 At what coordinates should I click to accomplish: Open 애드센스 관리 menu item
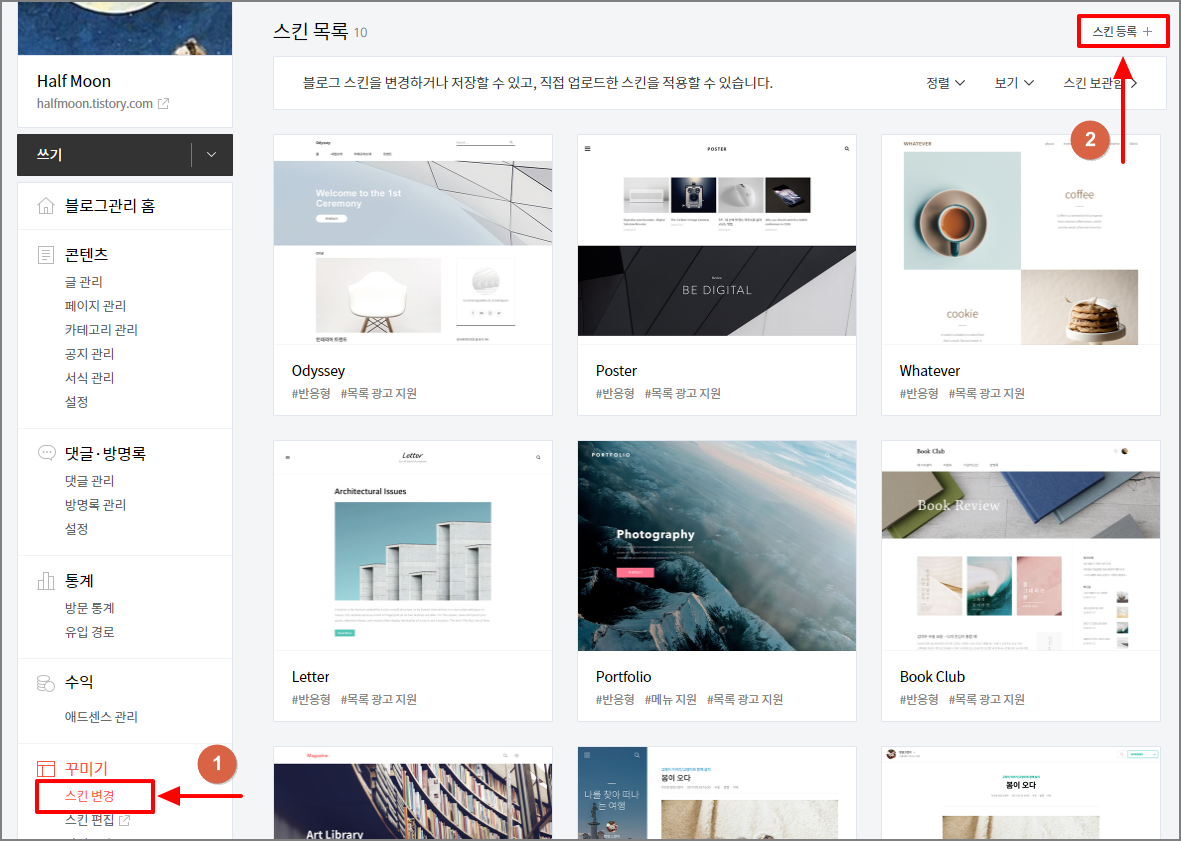[x=101, y=717]
